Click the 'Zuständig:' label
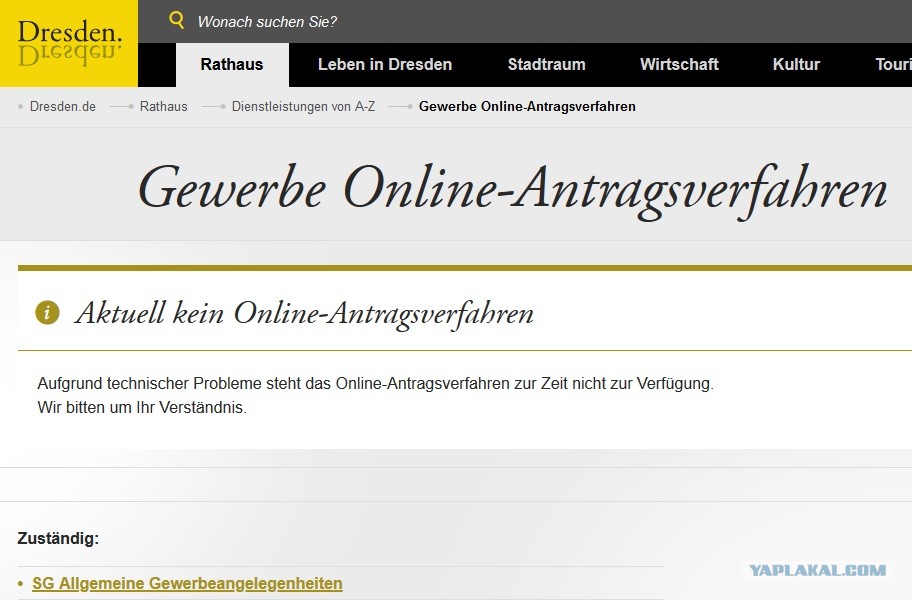The image size is (912, 600). [x=58, y=538]
